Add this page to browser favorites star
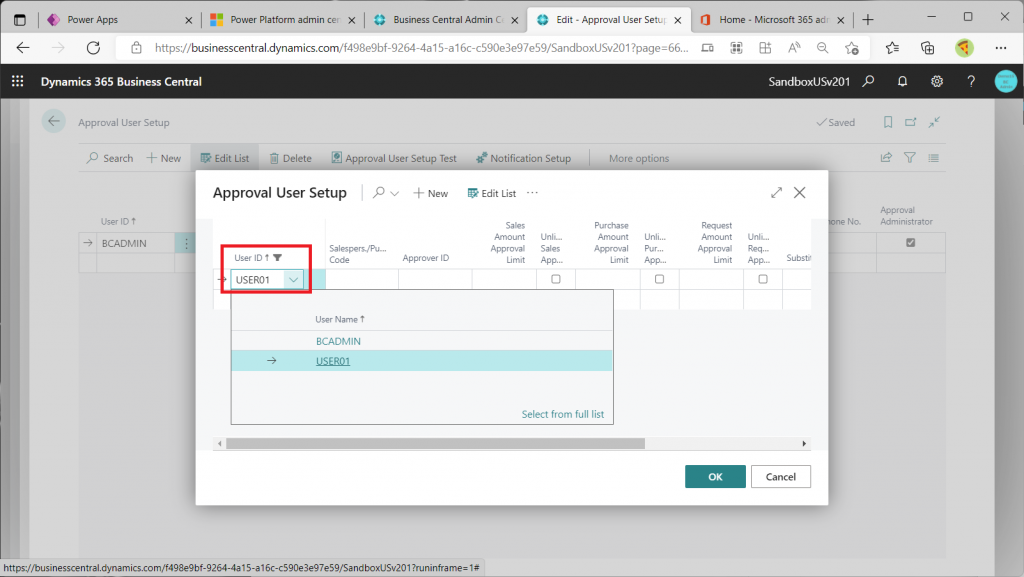The width and height of the screenshot is (1024, 577). coord(852,48)
